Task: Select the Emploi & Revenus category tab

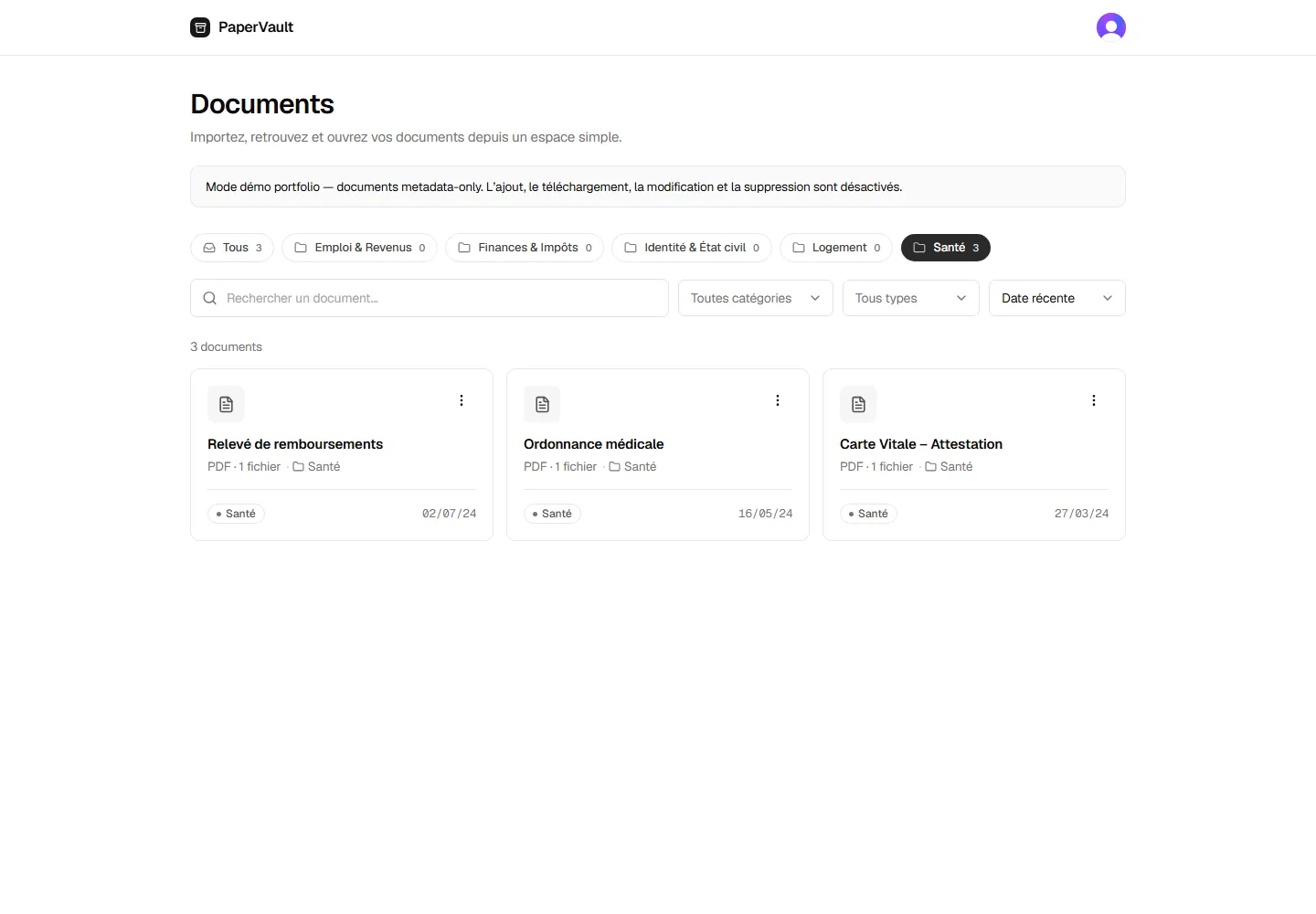Action: (359, 248)
